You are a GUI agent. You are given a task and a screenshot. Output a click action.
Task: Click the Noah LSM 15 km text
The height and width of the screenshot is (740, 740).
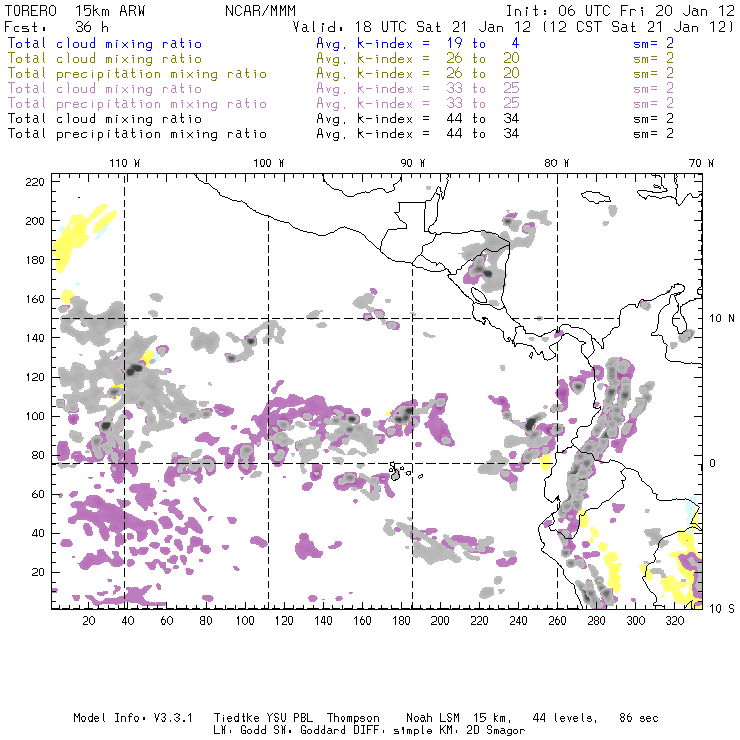pyautogui.click(x=459, y=718)
